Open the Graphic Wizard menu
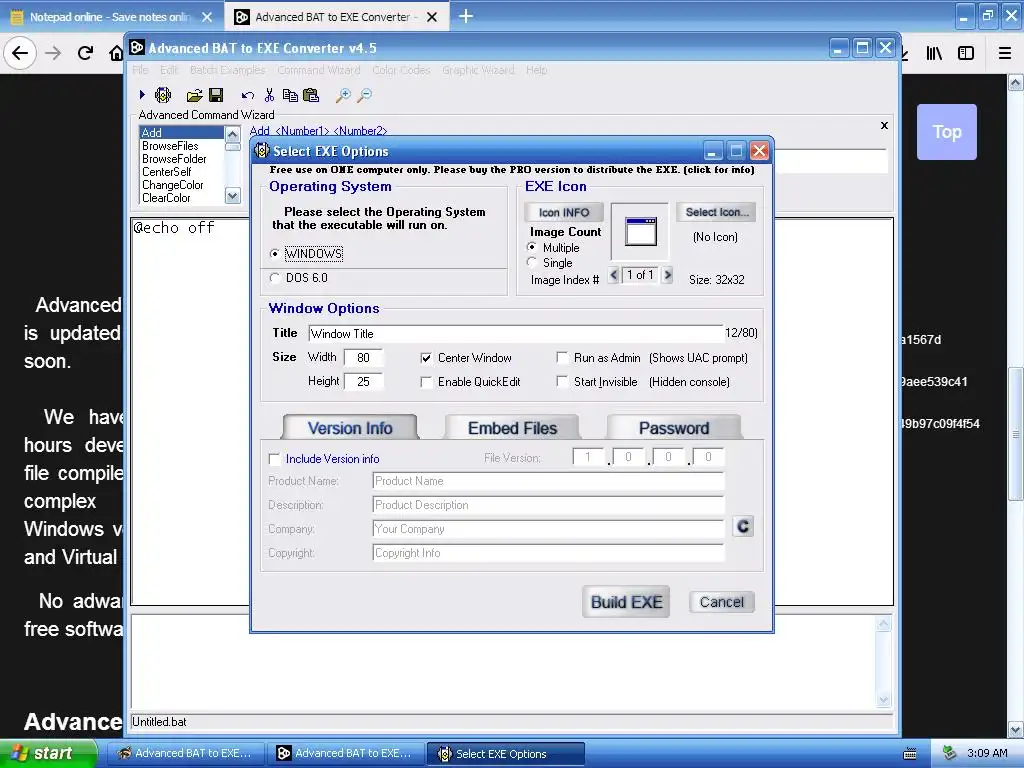 [x=478, y=70]
